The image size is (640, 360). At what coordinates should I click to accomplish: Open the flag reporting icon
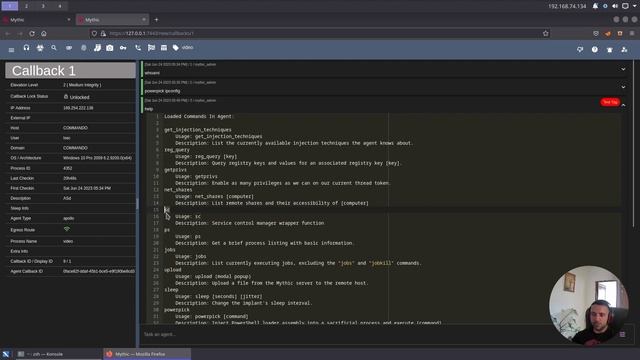(x=151, y=48)
